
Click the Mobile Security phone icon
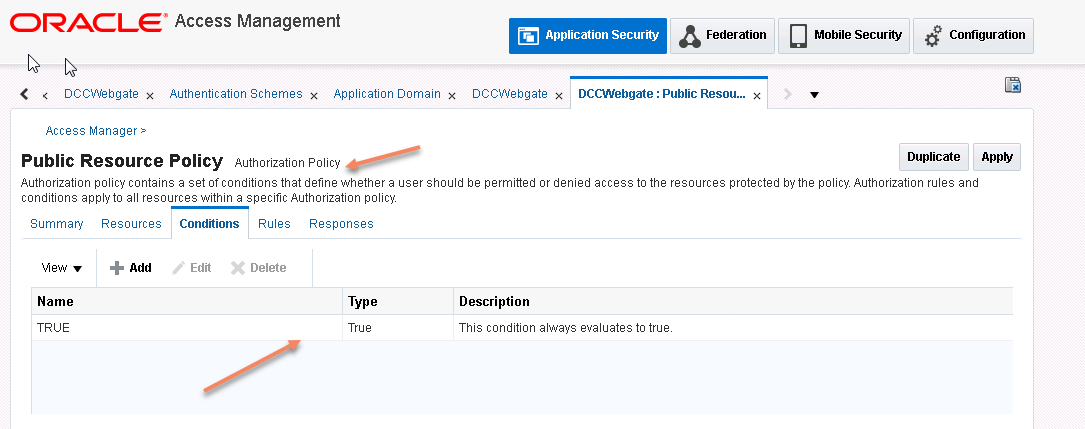pyautogui.click(x=799, y=35)
